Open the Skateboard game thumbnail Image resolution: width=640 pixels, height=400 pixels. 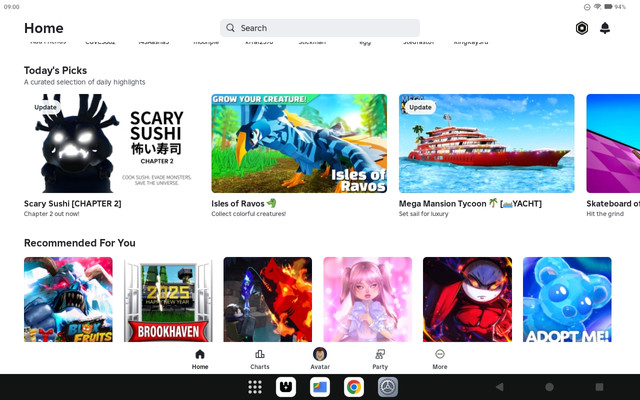point(613,143)
